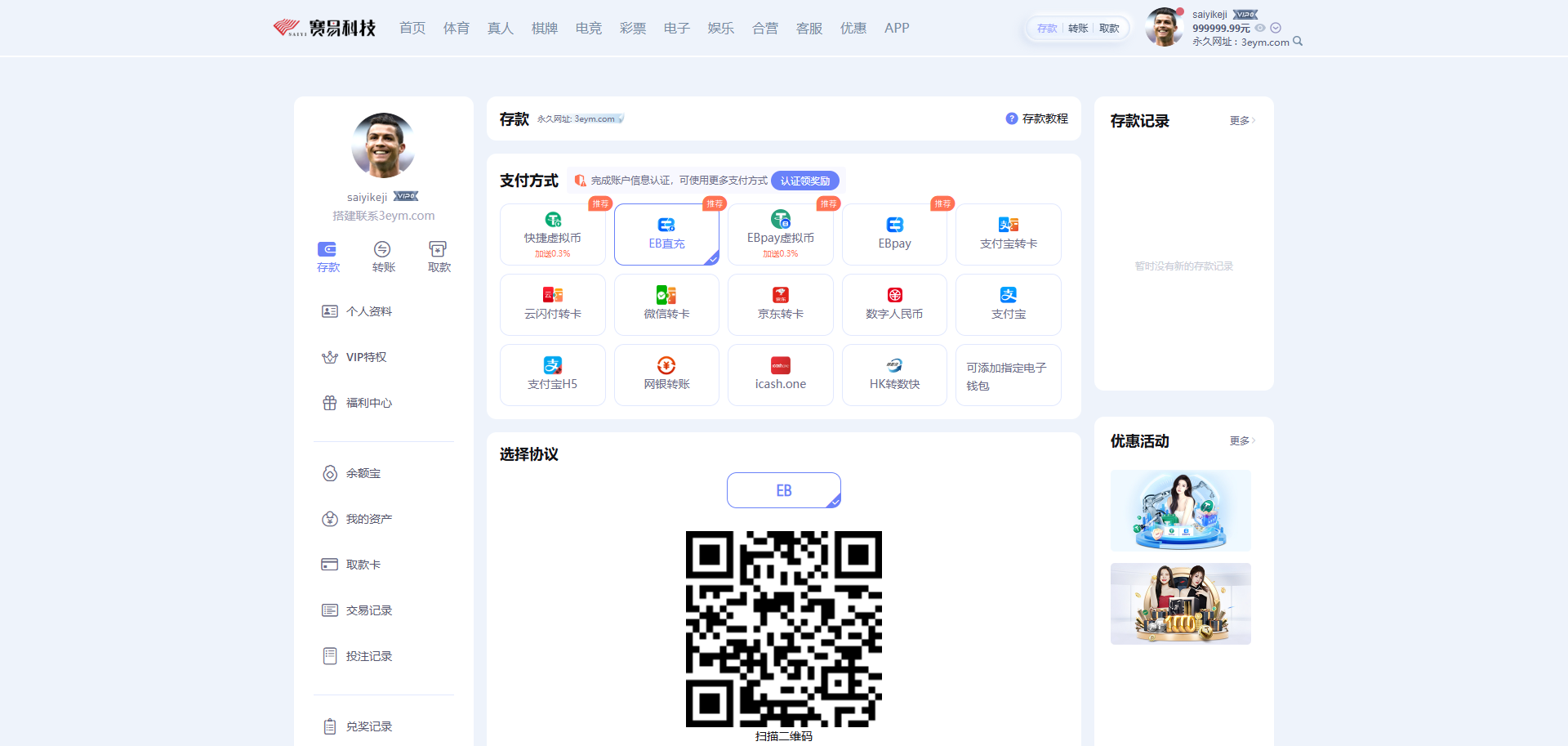Open VIP特权 in the sidebar
Image resolution: width=1568 pixels, height=746 pixels.
(x=366, y=357)
